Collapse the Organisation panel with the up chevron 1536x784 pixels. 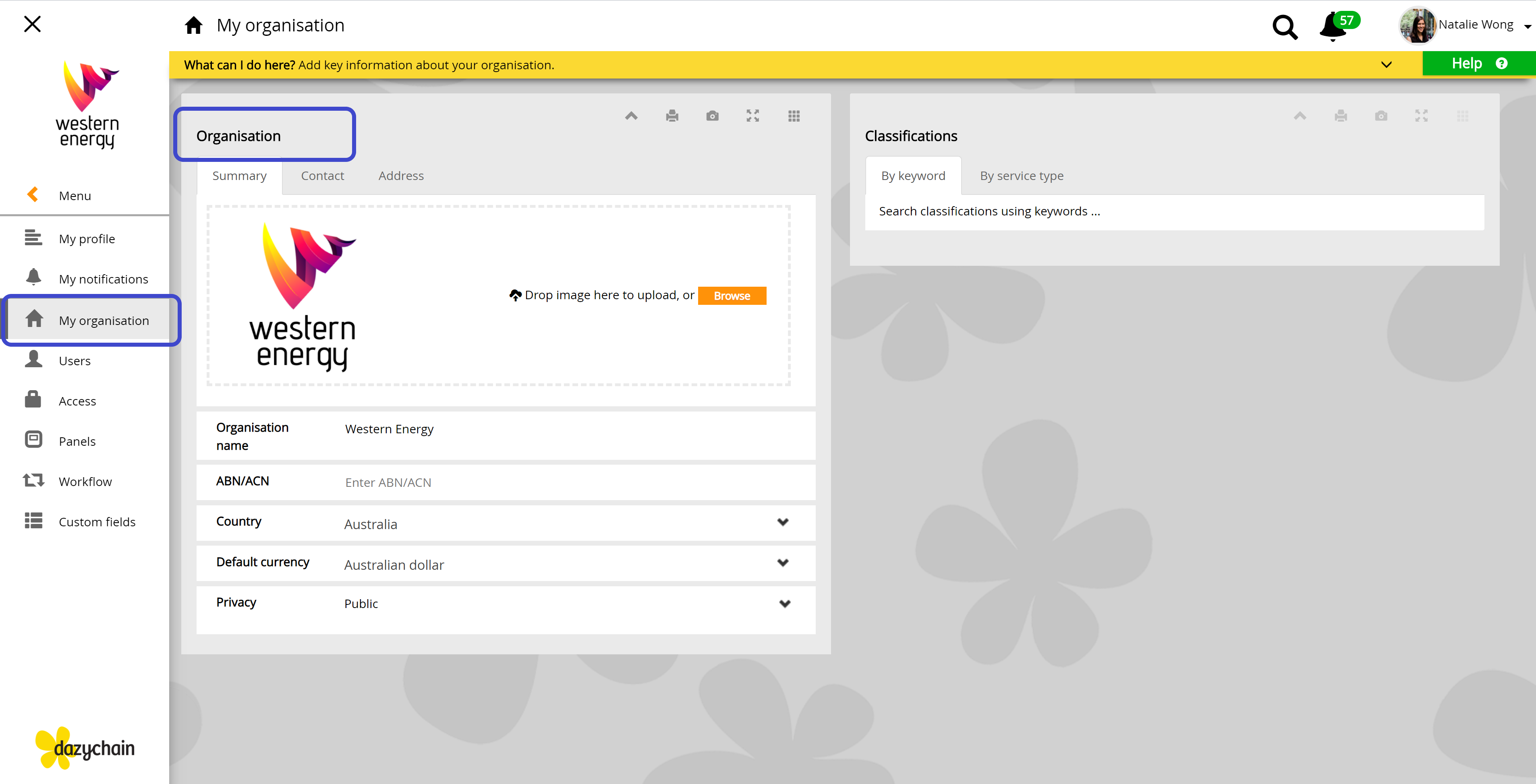[x=632, y=116]
